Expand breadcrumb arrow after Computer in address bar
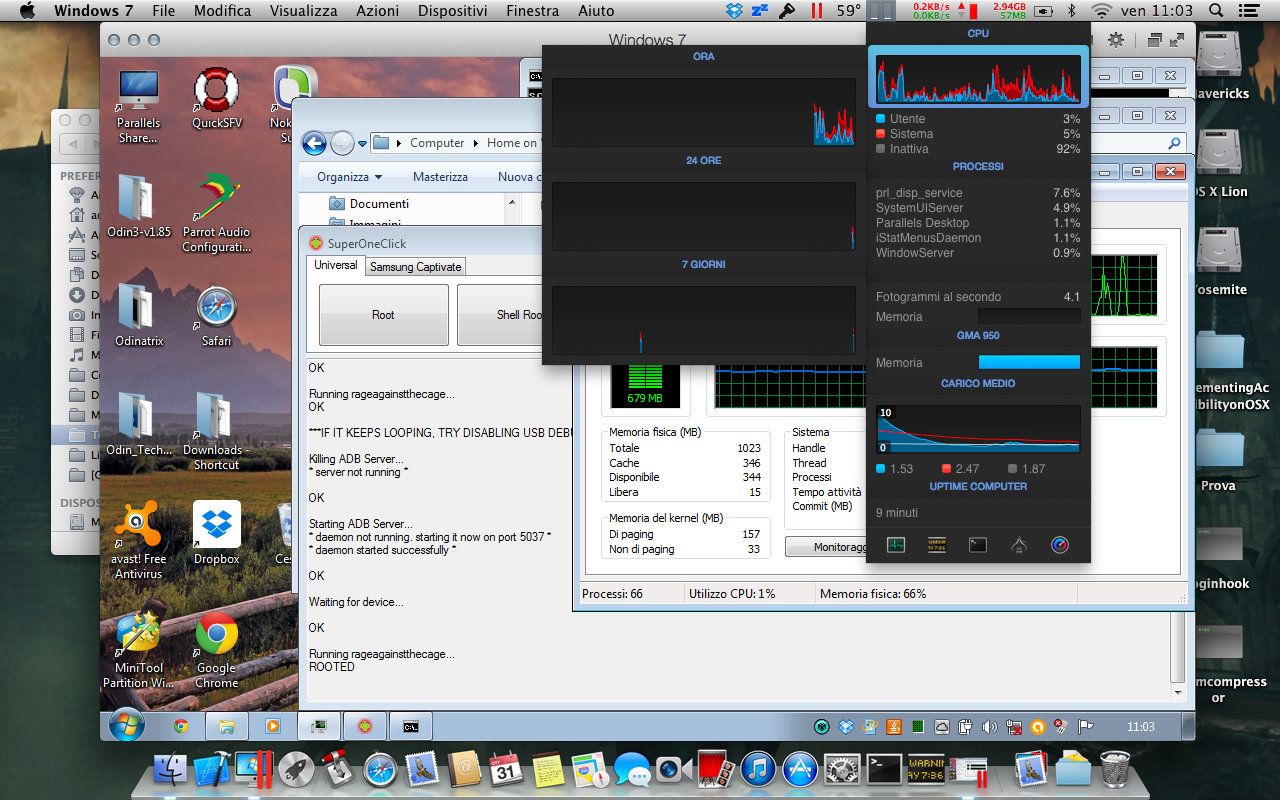Screen dimensions: 1280x800 (x=475, y=143)
